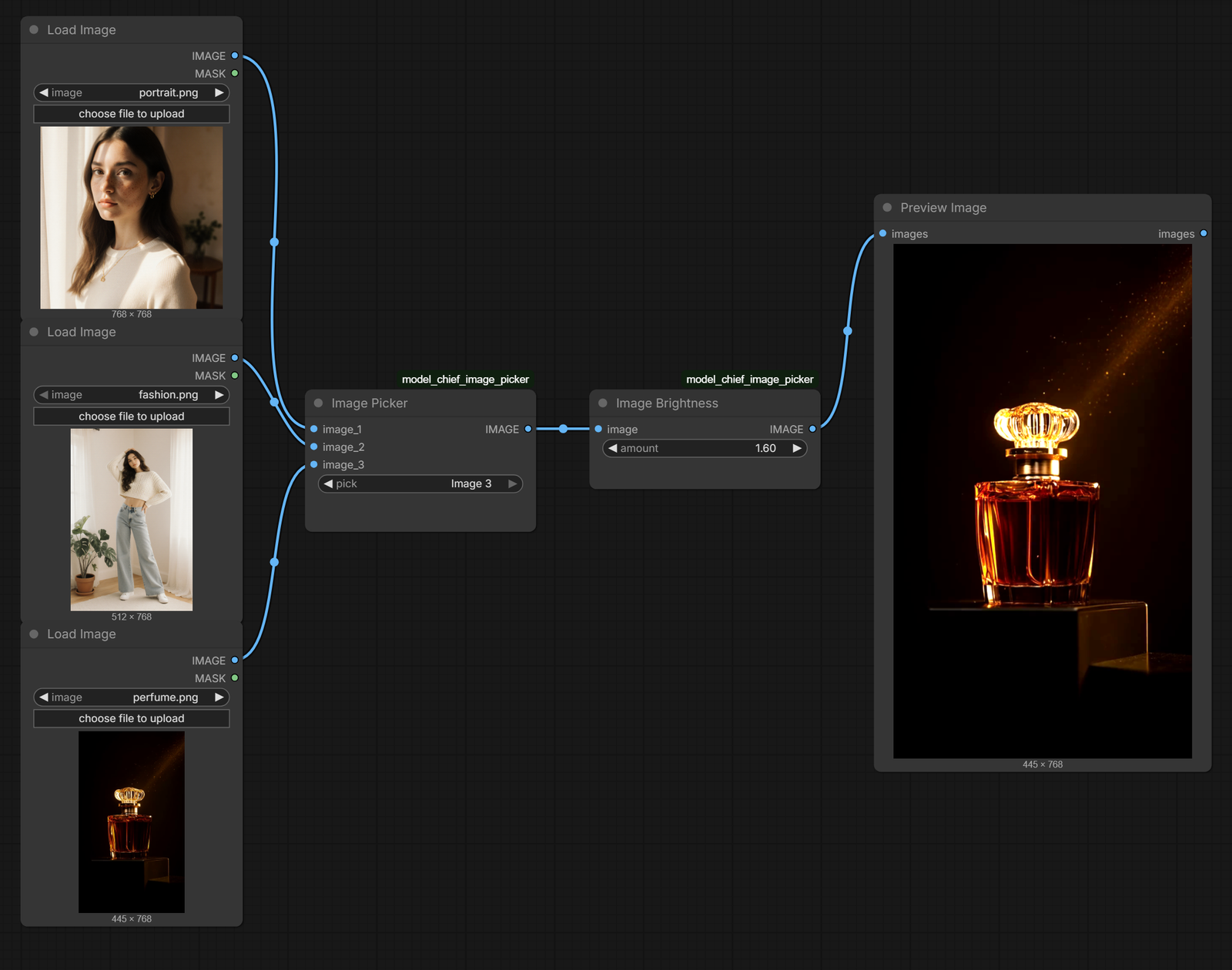
Task: Click the IMAGE output port of the fashion Load Image node
Action: [x=235, y=358]
